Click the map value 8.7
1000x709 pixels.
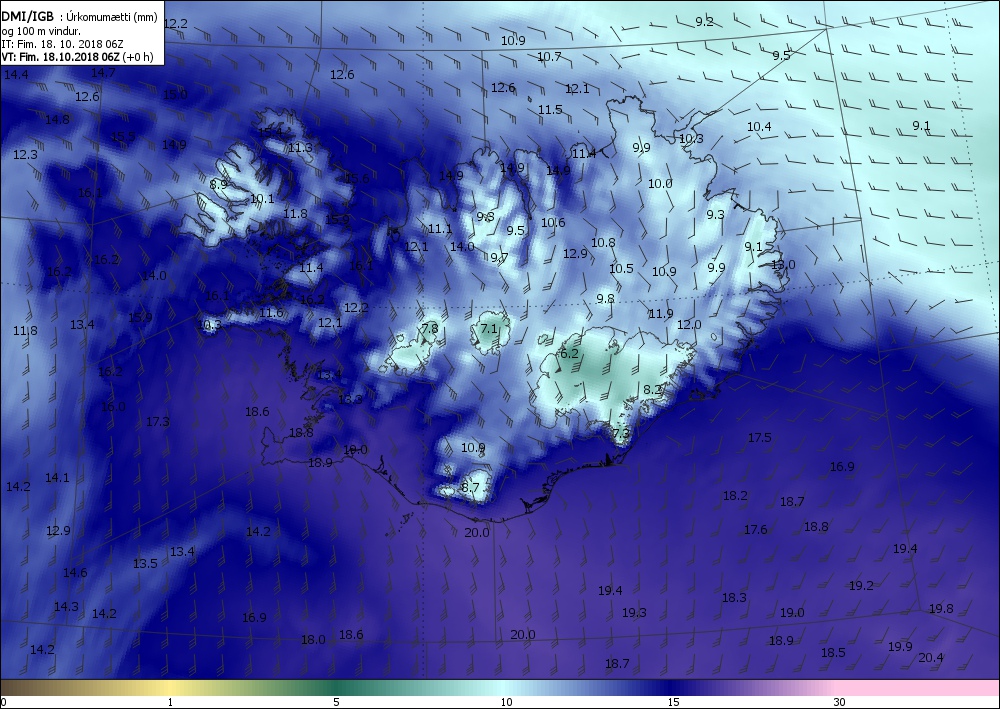(x=470, y=488)
